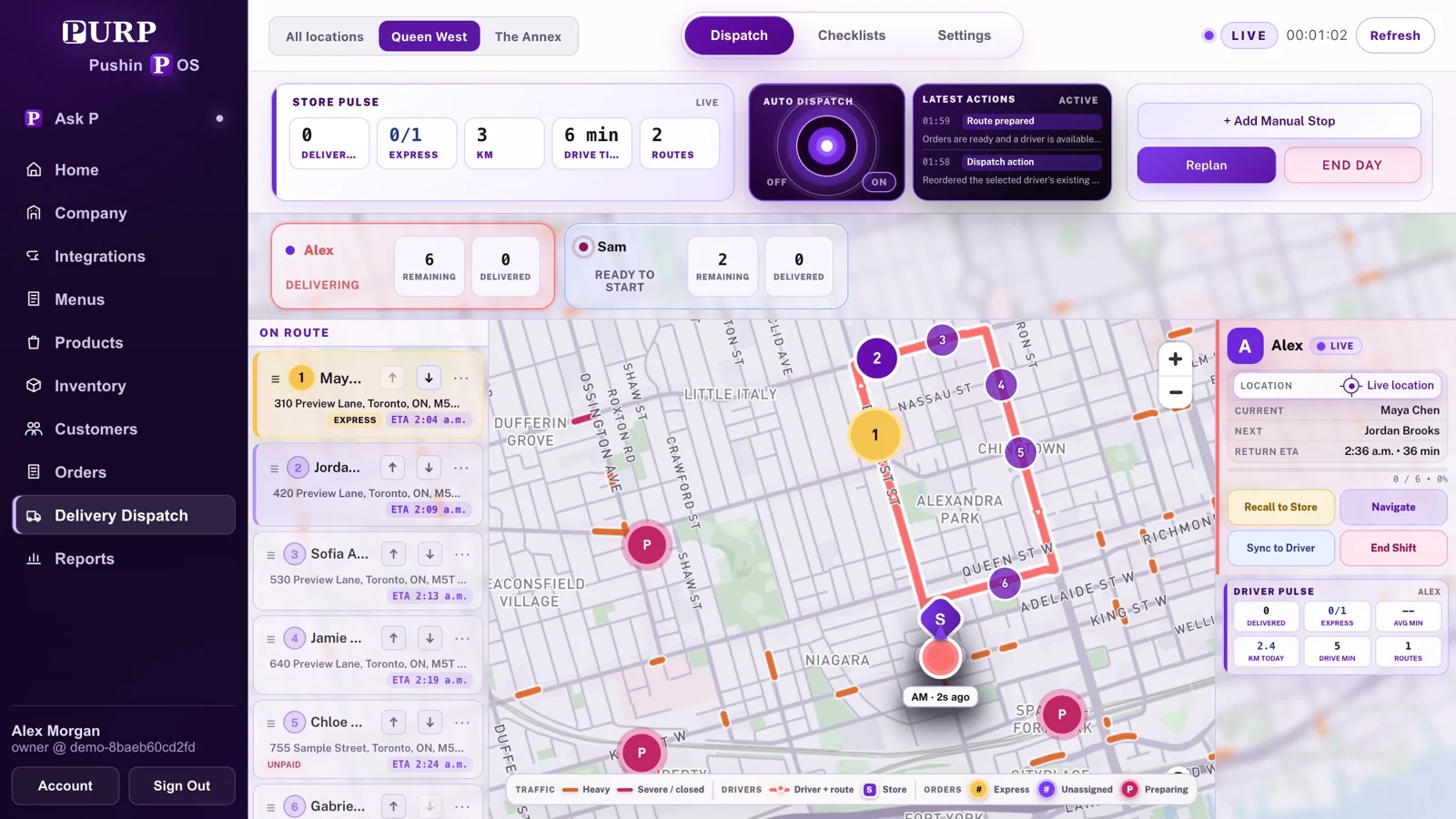Click the End Shift button
1456x819 pixels.
1393,548
